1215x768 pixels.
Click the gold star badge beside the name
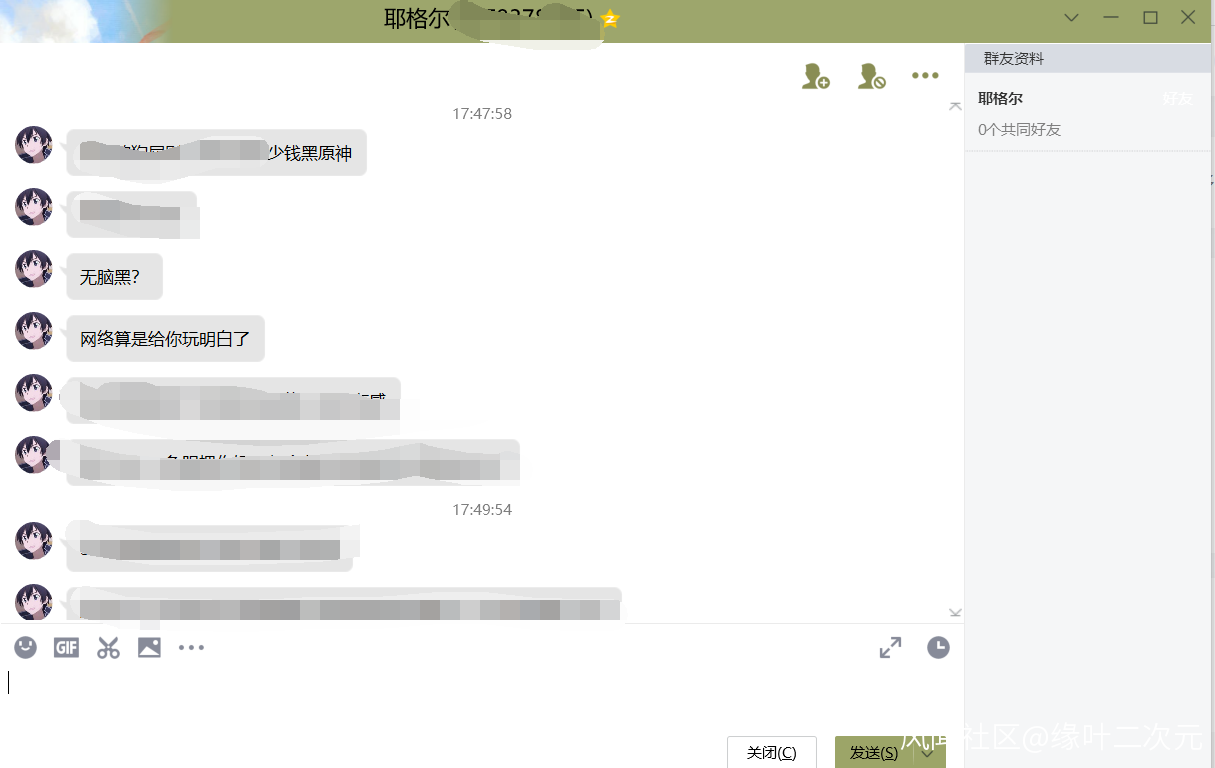(610, 18)
